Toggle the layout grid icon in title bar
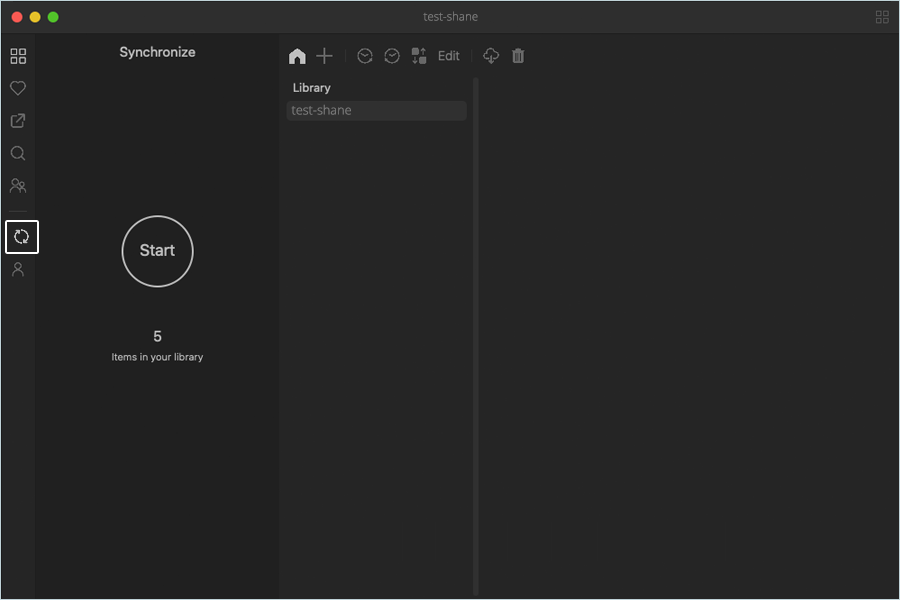 pyautogui.click(x=882, y=17)
